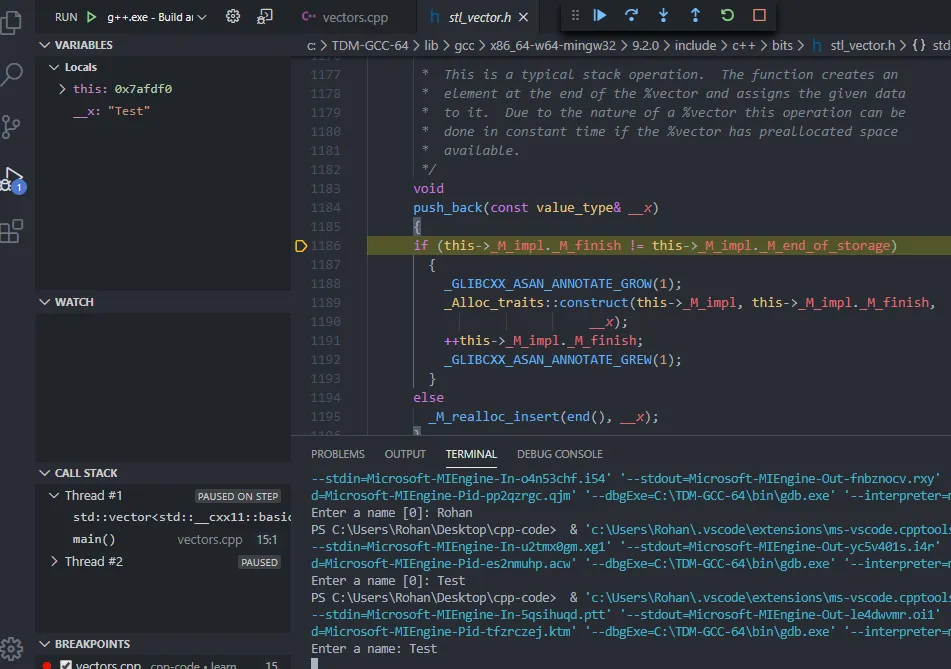Viewport: 951px width, 669px height.
Task: Click the Step Out arrow icon
Action: tap(695, 15)
